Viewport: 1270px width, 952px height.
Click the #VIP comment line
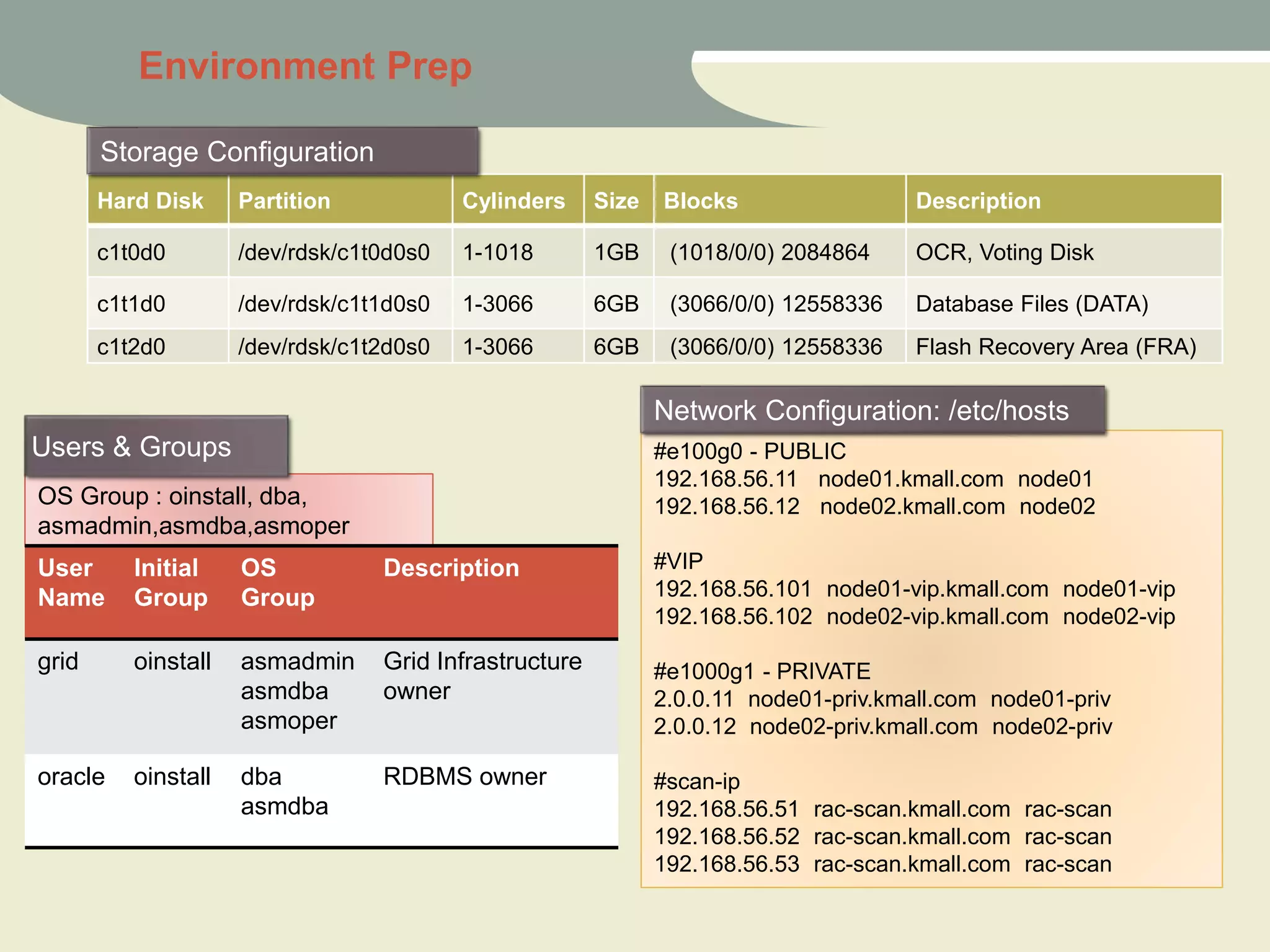pyautogui.click(x=678, y=561)
